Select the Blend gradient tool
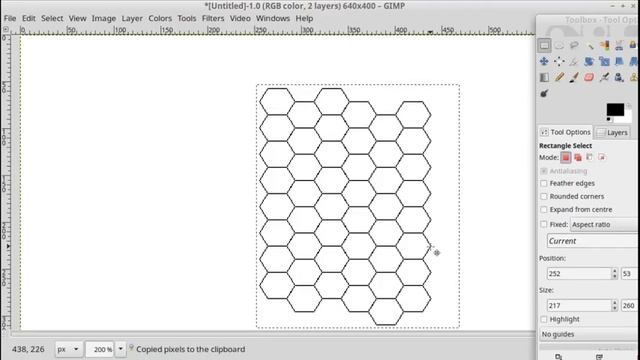The image size is (640, 360). click(544, 77)
